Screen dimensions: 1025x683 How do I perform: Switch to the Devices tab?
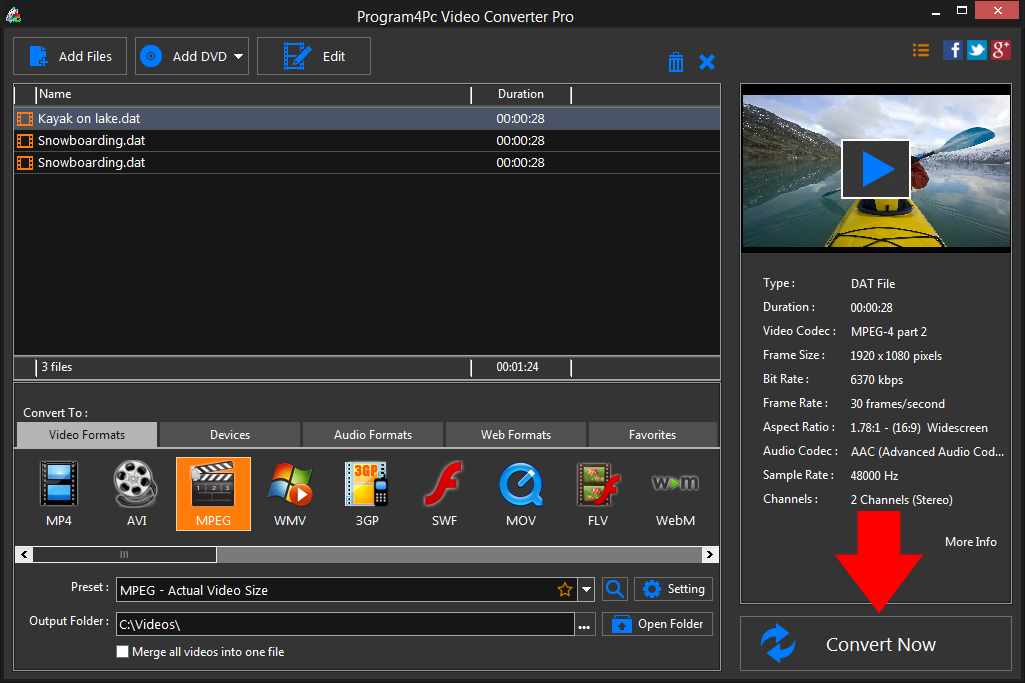click(x=230, y=435)
